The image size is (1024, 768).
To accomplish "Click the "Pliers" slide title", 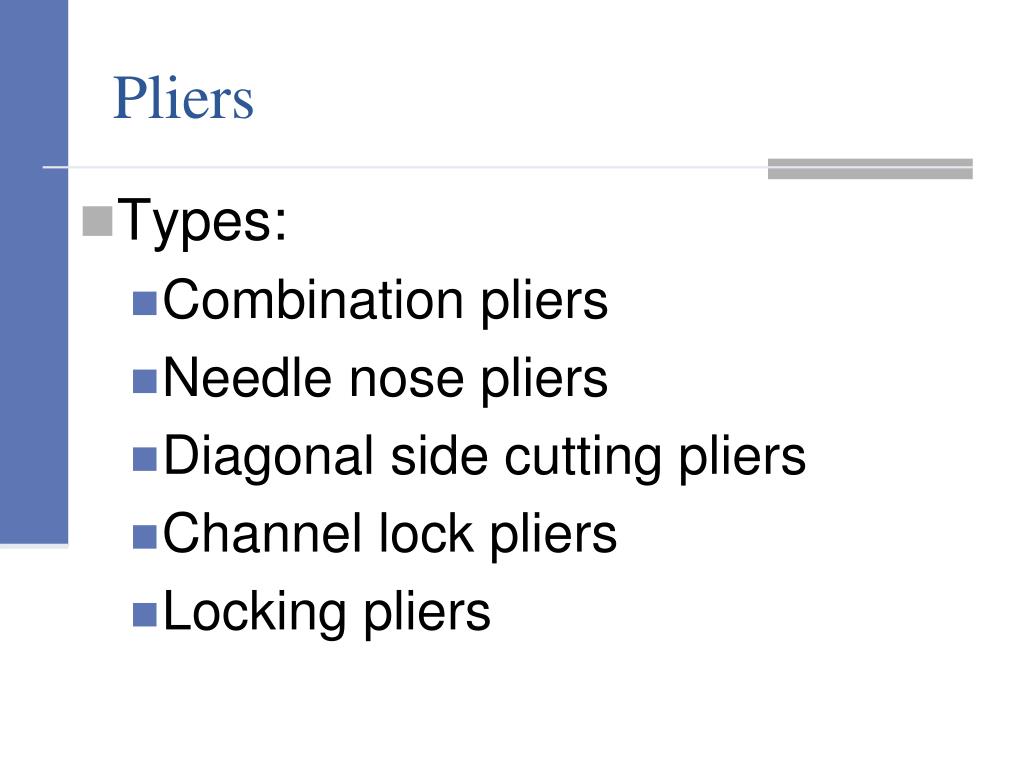I will (x=184, y=98).
